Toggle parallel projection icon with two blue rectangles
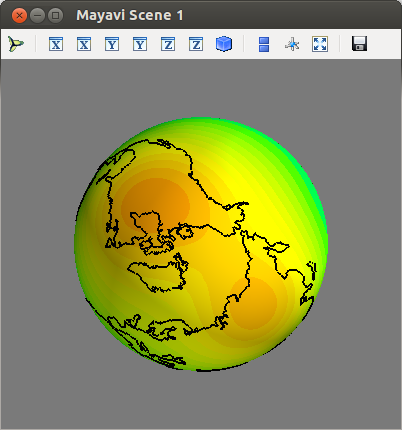 pos(264,44)
